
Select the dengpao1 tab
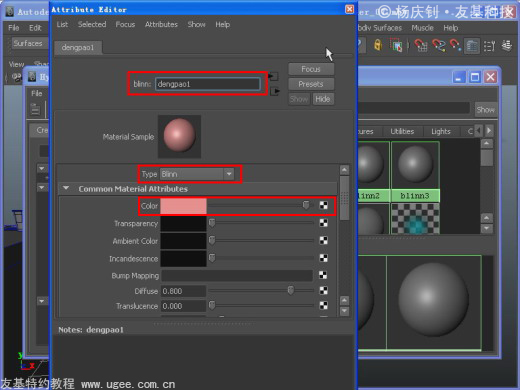pos(78,47)
